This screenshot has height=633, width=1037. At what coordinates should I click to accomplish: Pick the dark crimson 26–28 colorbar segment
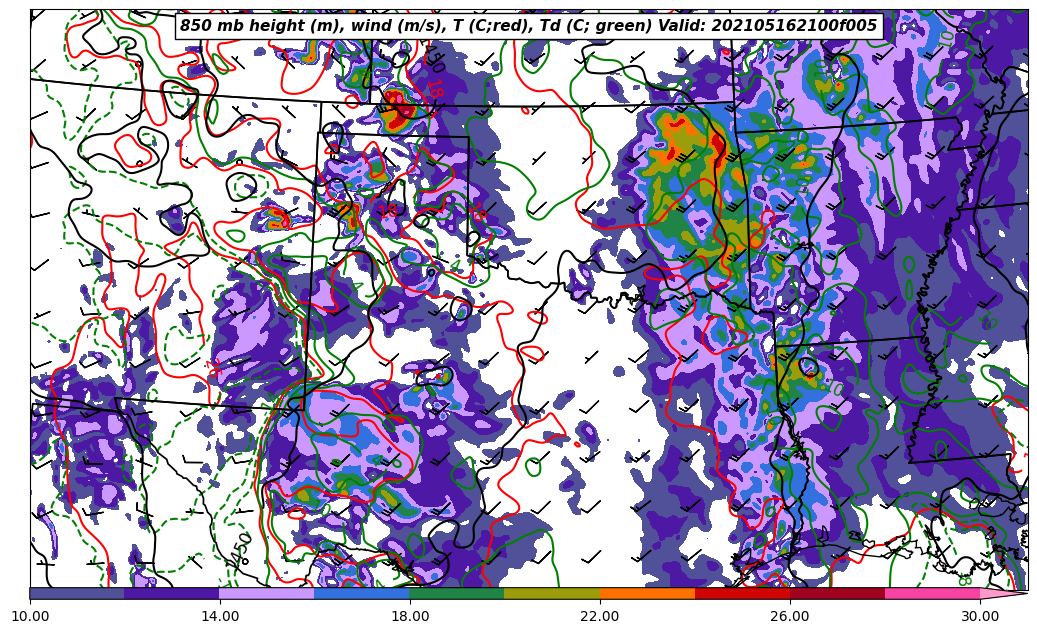[x=836, y=593]
